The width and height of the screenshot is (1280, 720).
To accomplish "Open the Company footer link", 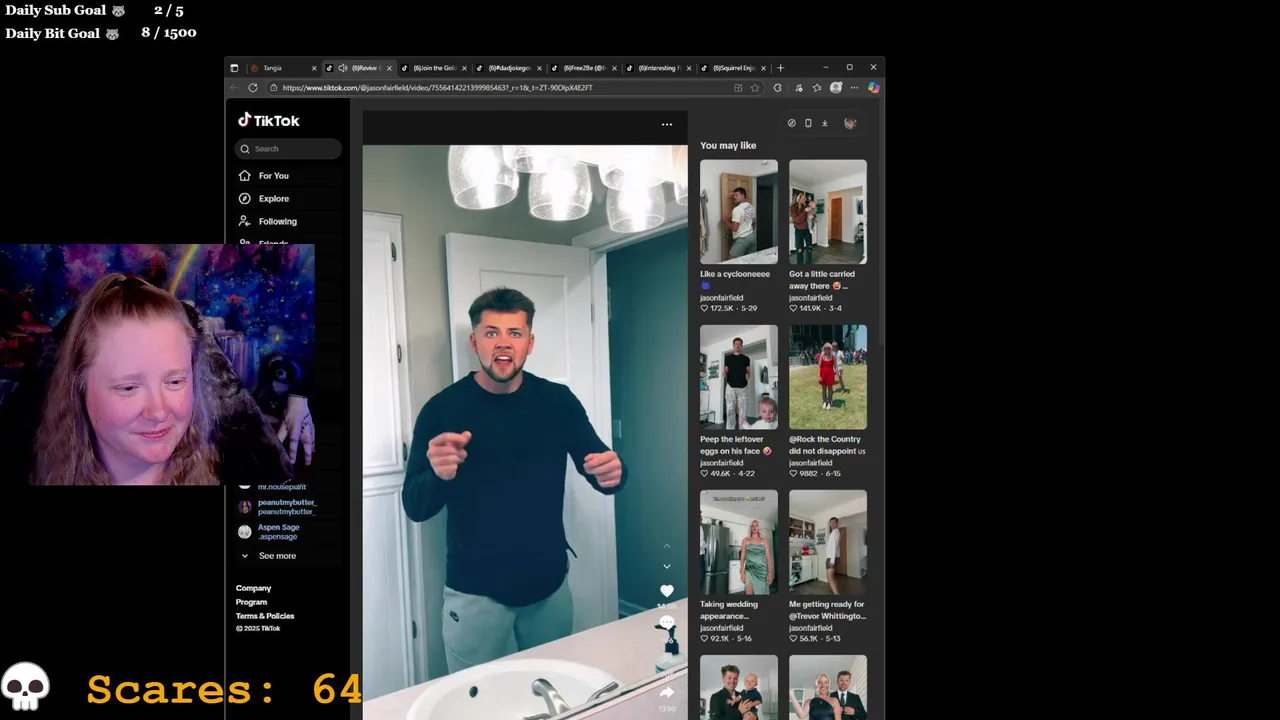I will [253, 588].
